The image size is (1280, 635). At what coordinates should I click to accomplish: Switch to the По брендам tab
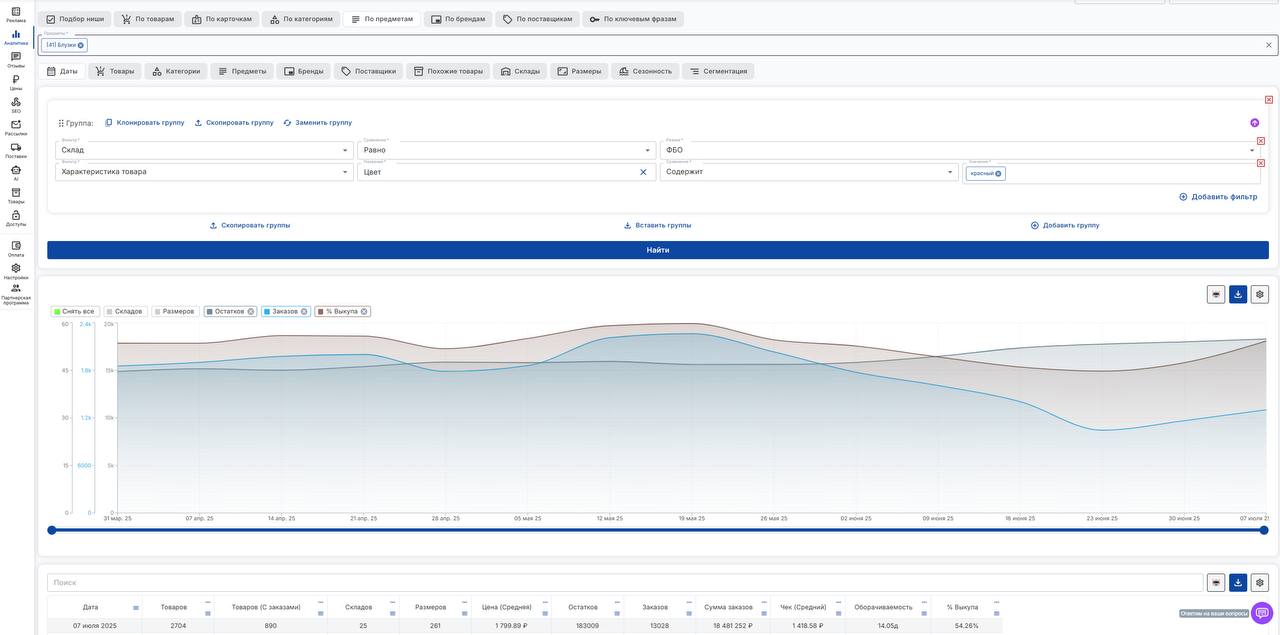(x=458, y=19)
